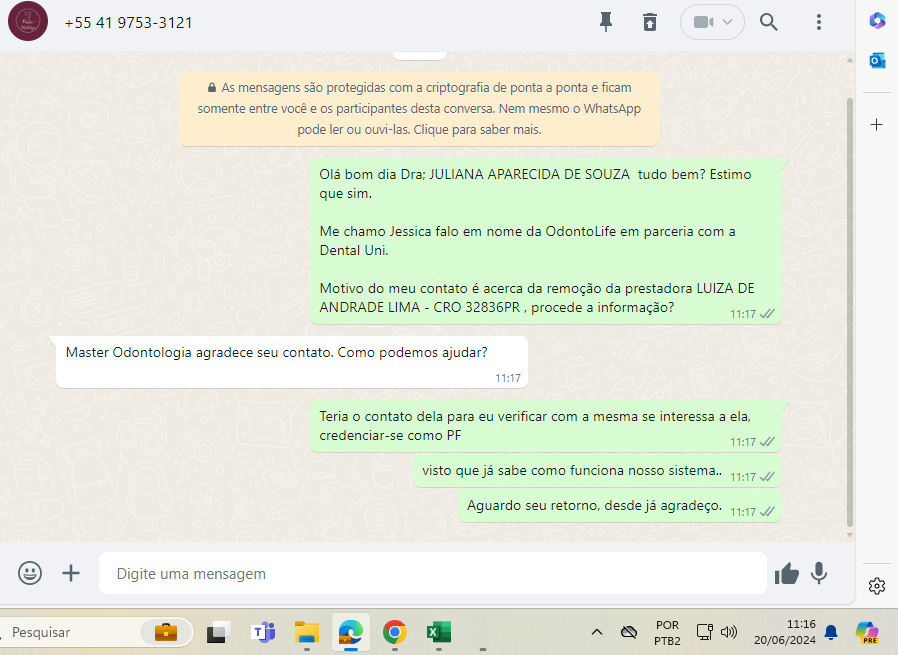Click end-to-end encryption notice to learn more

pos(419,108)
